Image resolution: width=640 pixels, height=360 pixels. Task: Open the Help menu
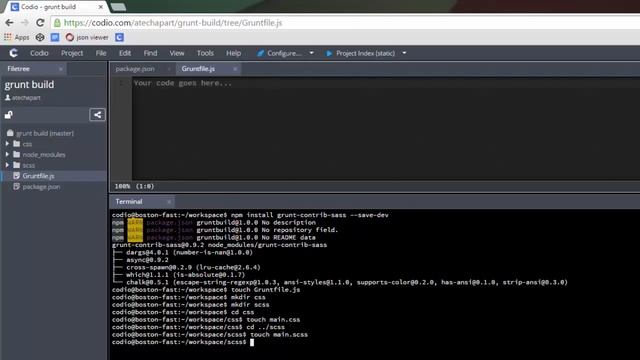tap(233, 53)
